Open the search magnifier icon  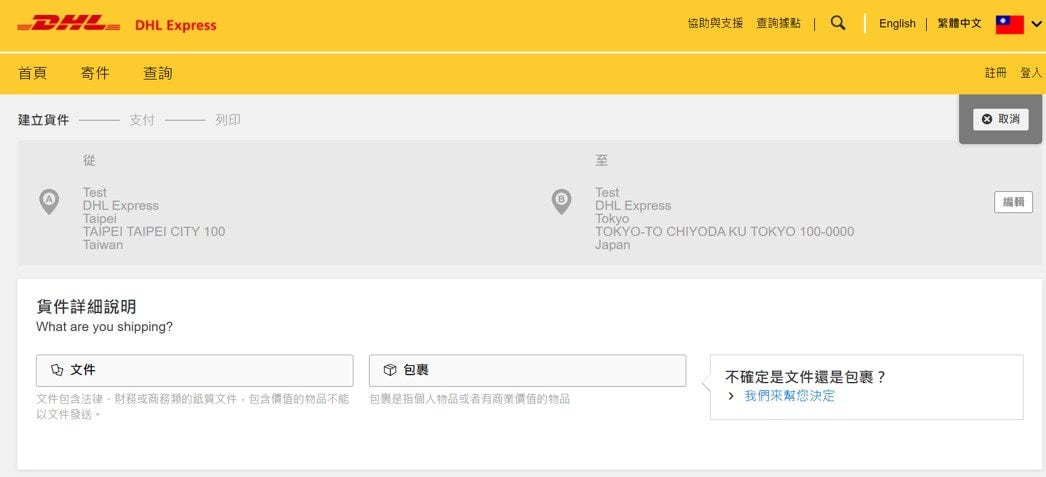point(839,23)
